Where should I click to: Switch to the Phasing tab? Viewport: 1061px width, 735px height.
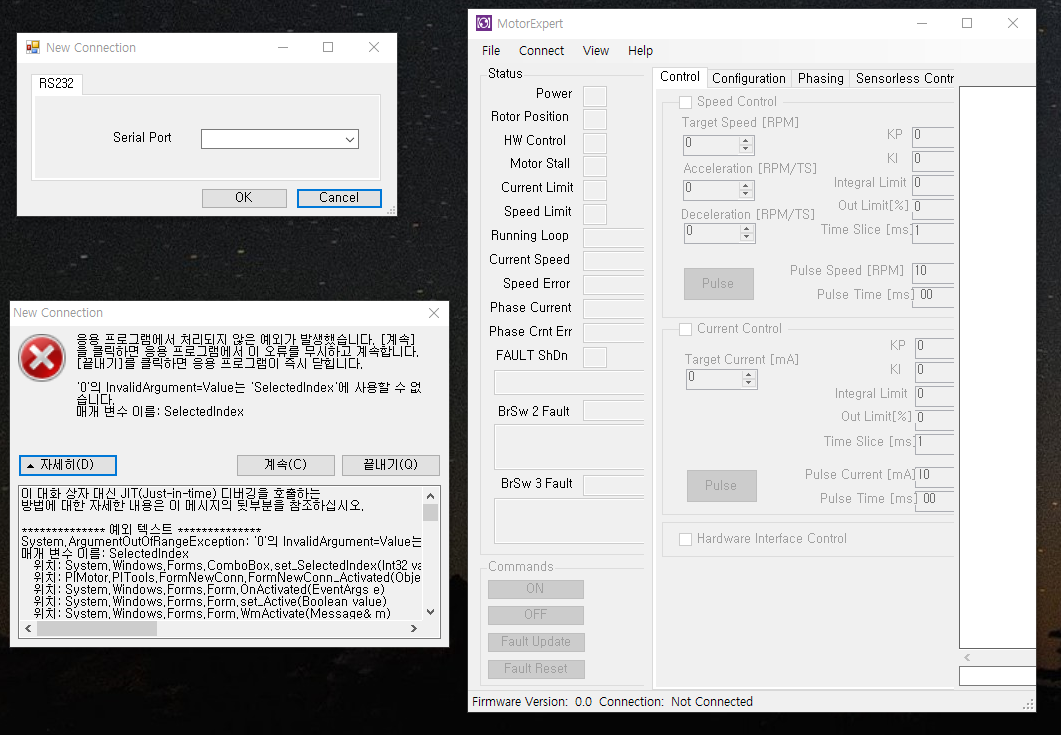pyautogui.click(x=820, y=79)
